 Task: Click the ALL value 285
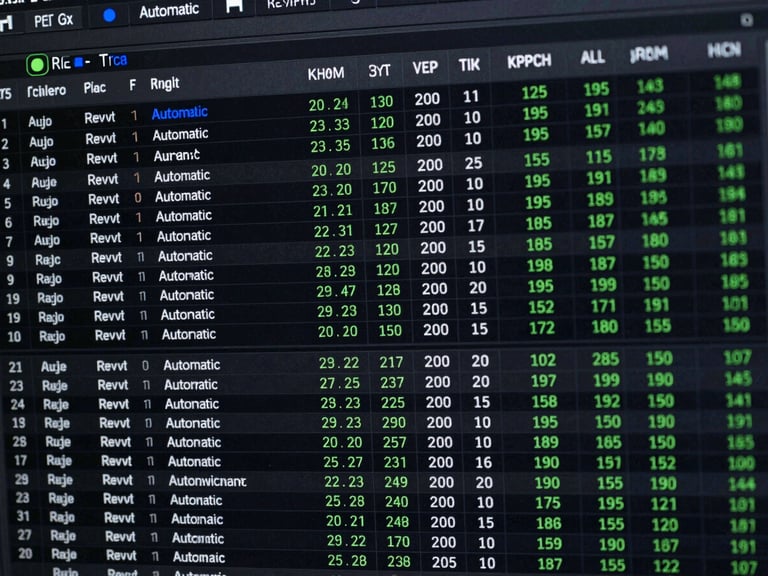pyautogui.click(x=606, y=359)
